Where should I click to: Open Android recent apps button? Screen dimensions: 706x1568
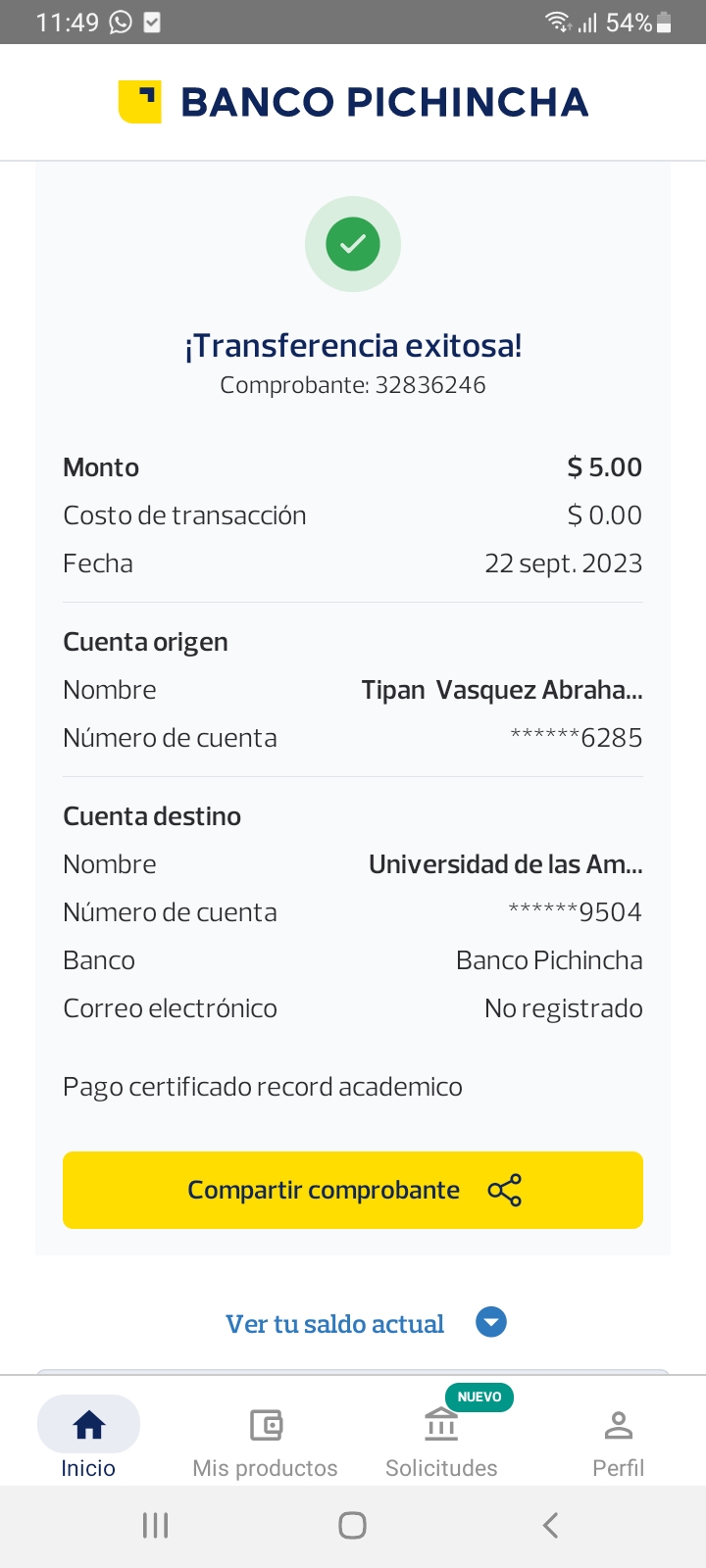[156, 1525]
